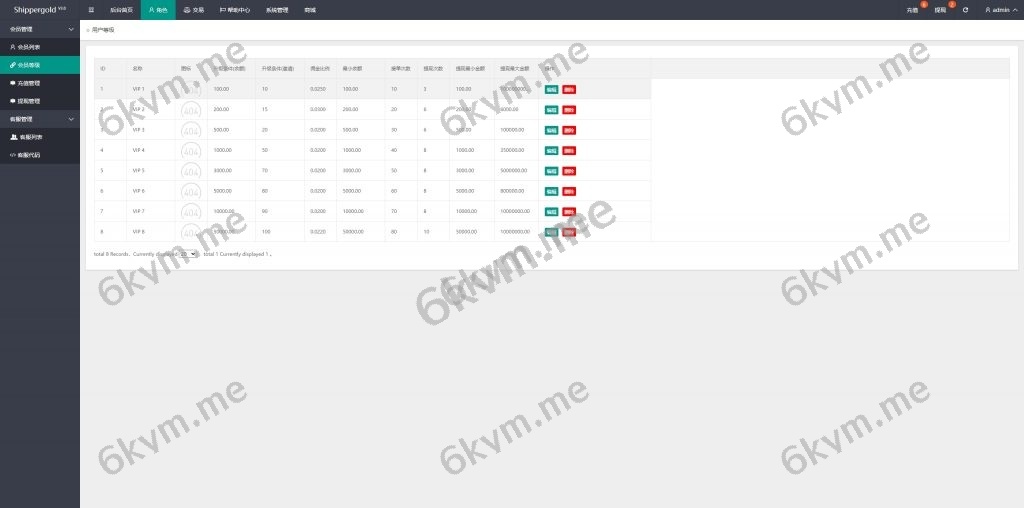Open 客服代码 in the sidebar

pyautogui.click(x=30, y=155)
